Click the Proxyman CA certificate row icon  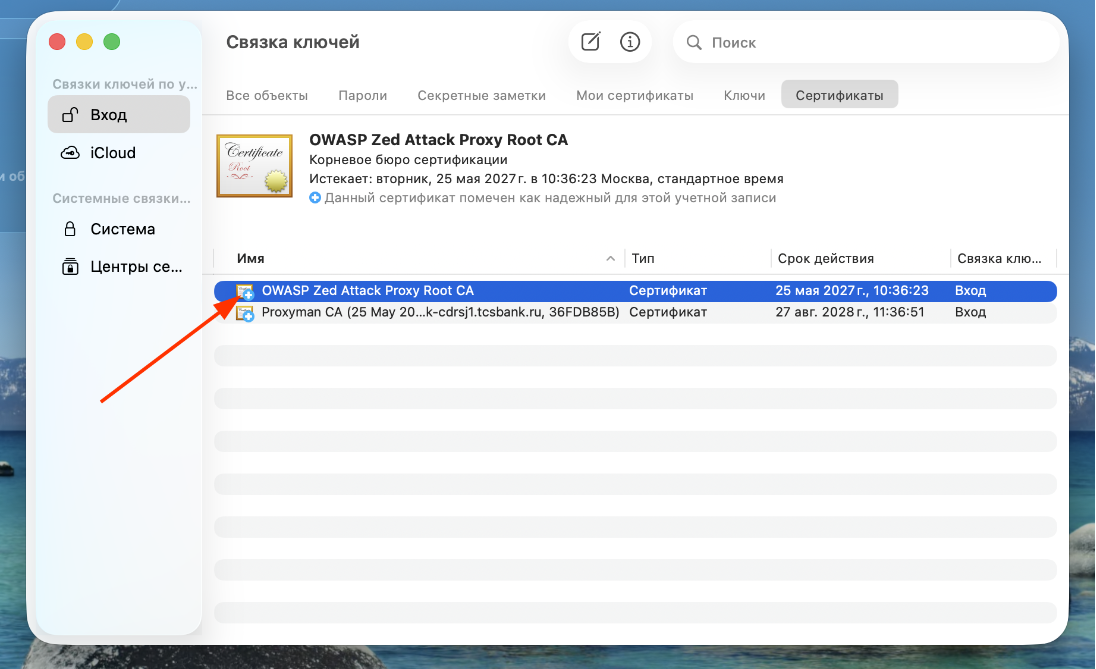pos(245,313)
